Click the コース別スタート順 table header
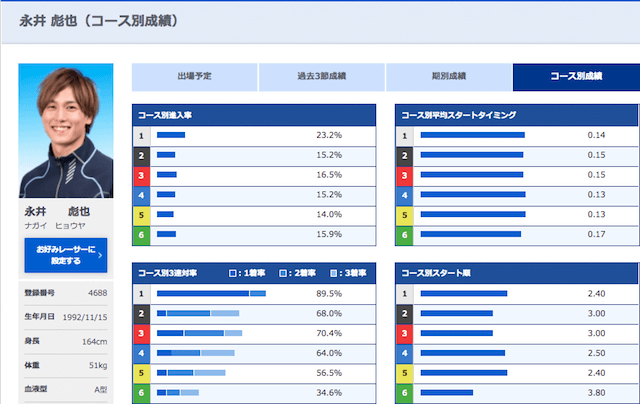 click(x=516, y=273)
